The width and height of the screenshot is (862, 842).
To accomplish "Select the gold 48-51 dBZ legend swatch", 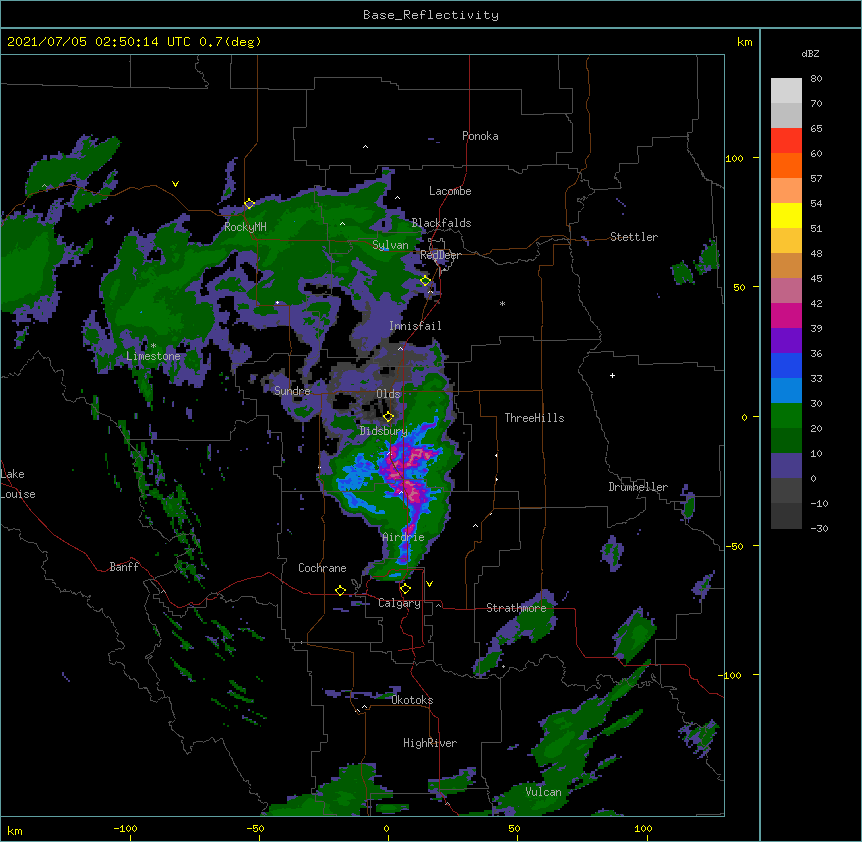I will tap(786, 241).
